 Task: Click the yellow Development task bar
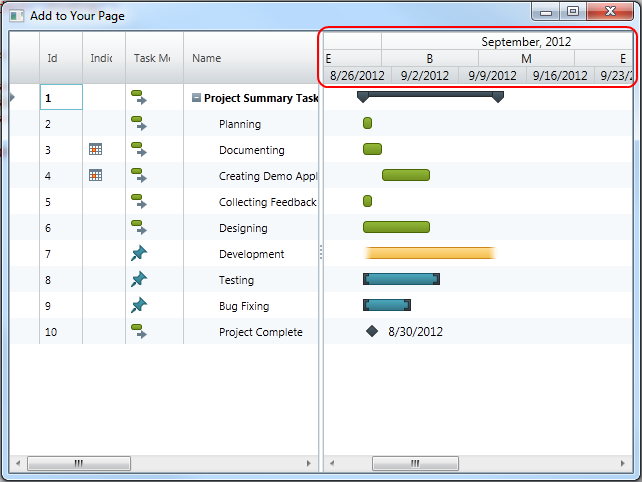pos(430,254)
